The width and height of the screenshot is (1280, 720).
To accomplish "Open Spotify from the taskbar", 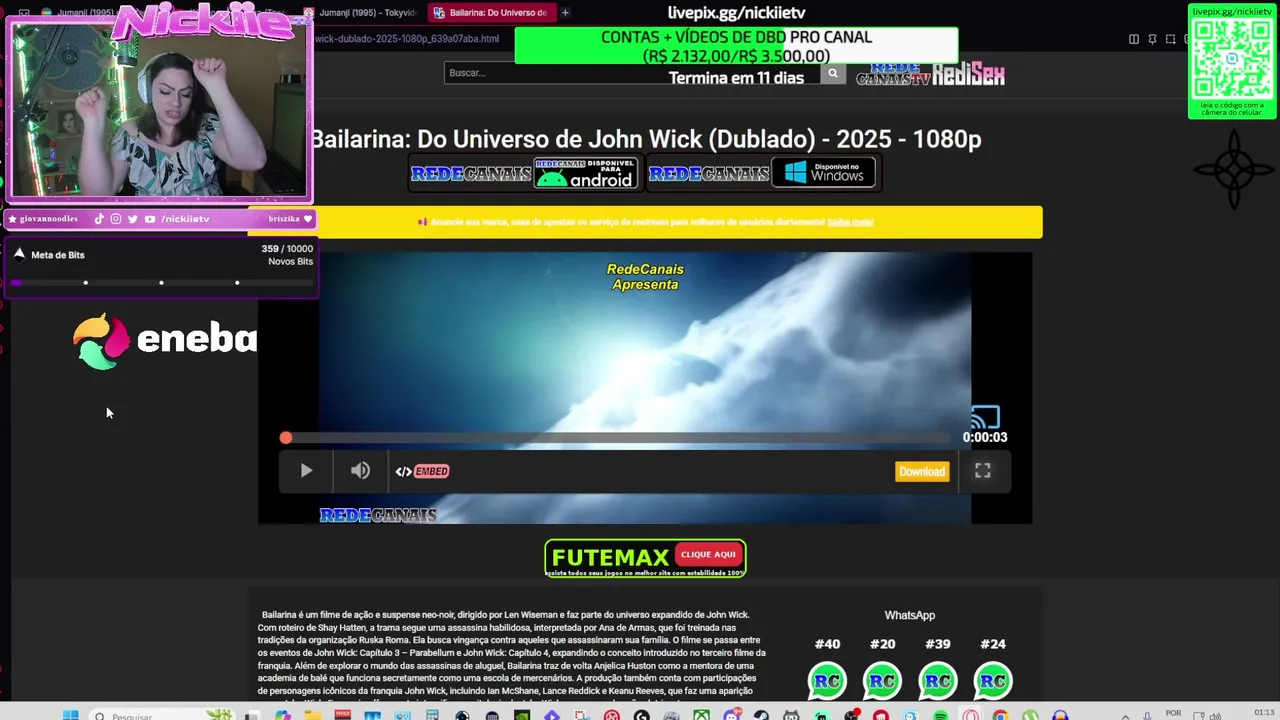I will click(940, 714).
